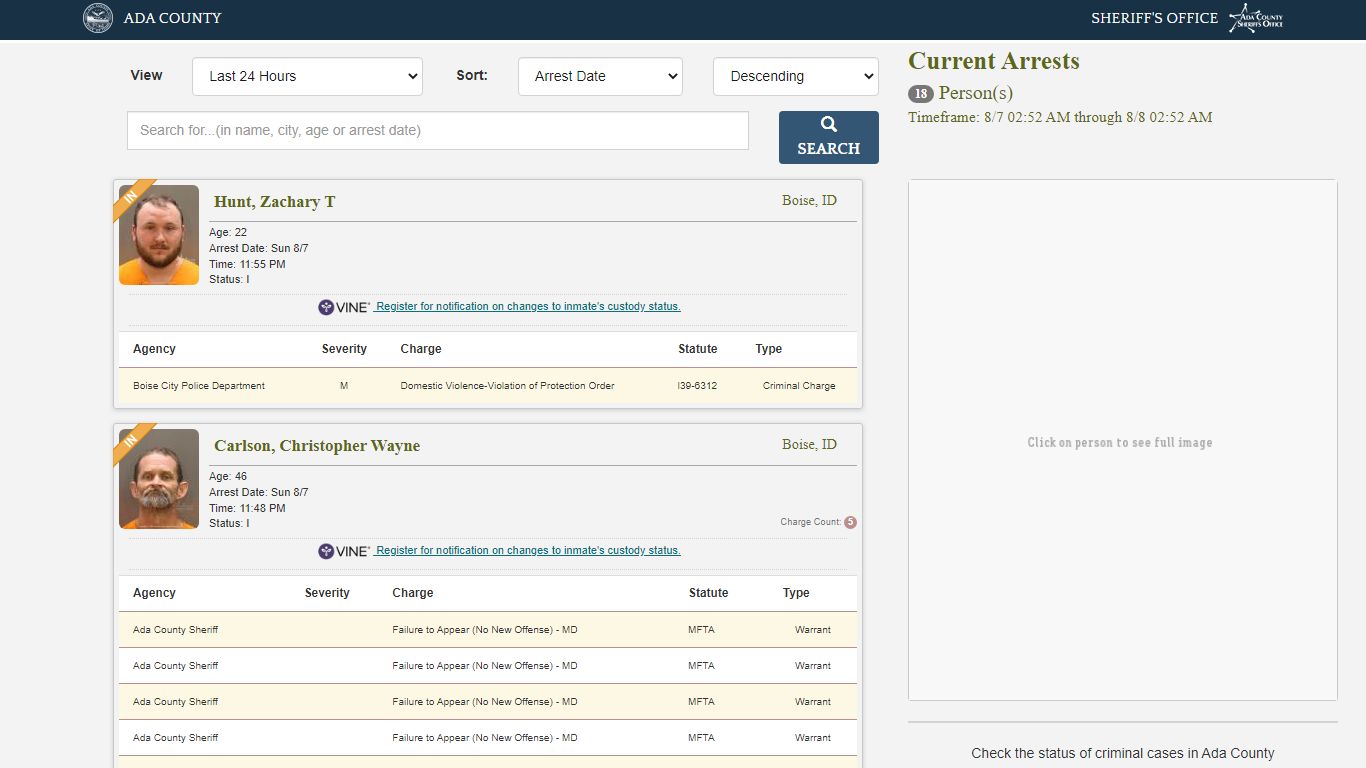Click Hunt's Age: 22 text

(228, 232)
